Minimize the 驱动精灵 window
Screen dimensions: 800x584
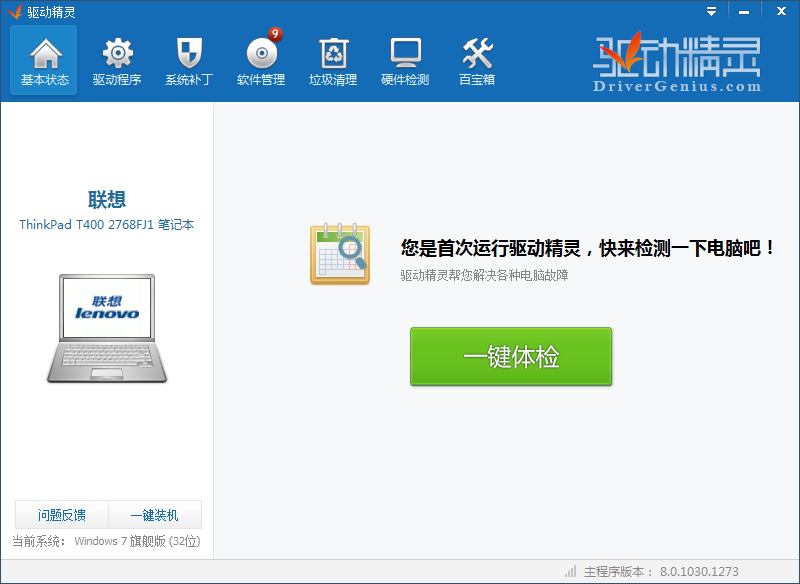[x=744, y=11]
